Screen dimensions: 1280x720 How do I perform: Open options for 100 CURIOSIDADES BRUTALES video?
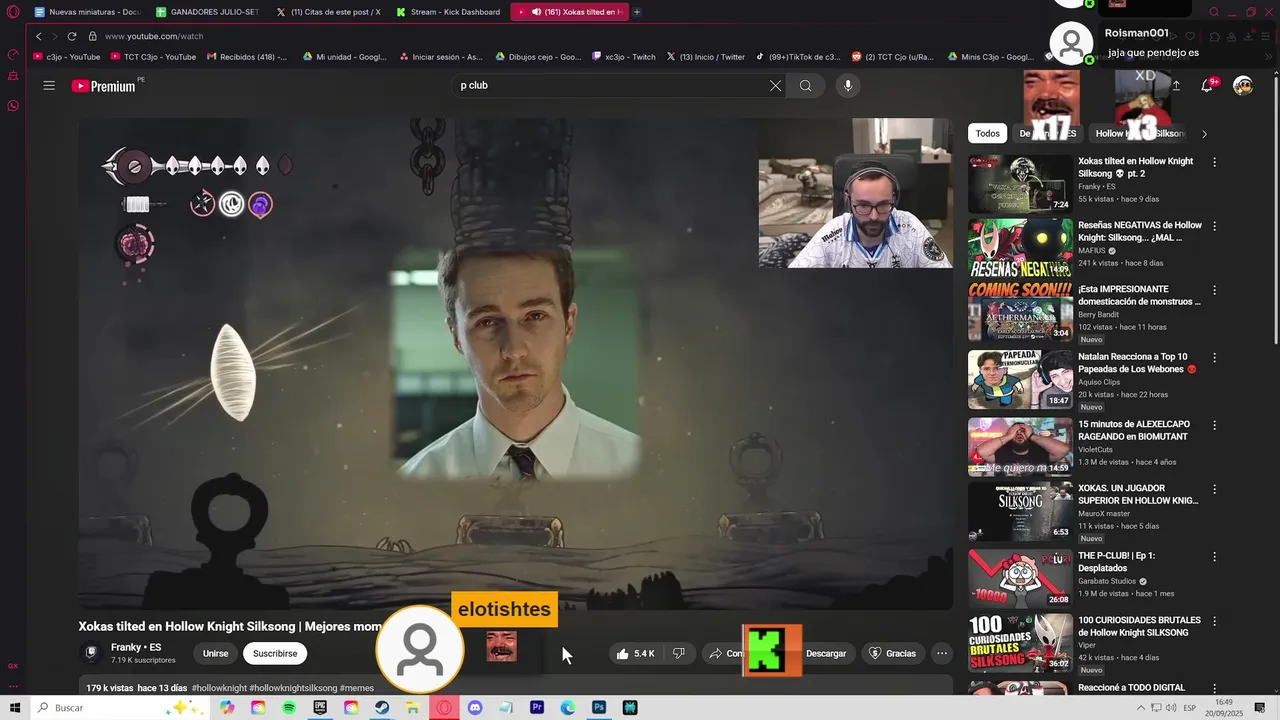click(1215, 621)
